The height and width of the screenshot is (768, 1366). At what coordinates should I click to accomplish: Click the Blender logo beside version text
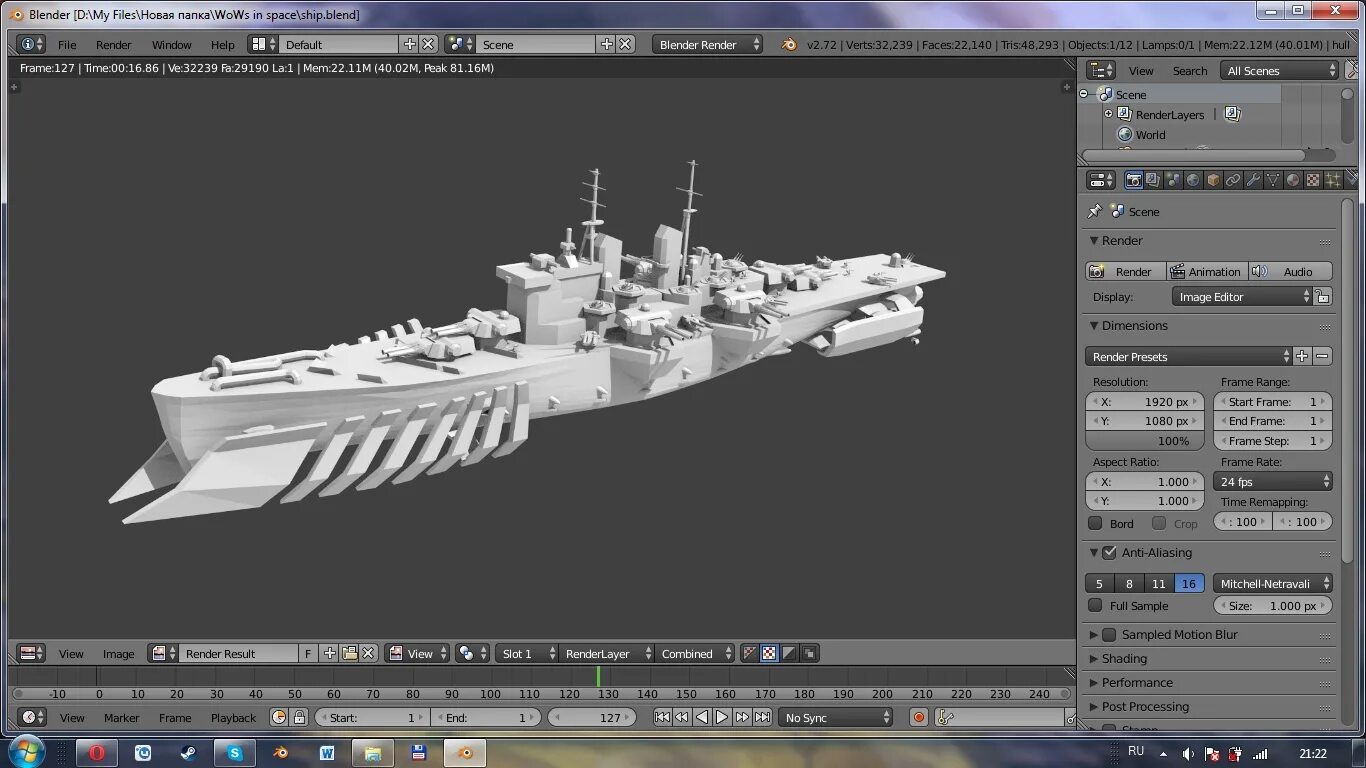790,44
